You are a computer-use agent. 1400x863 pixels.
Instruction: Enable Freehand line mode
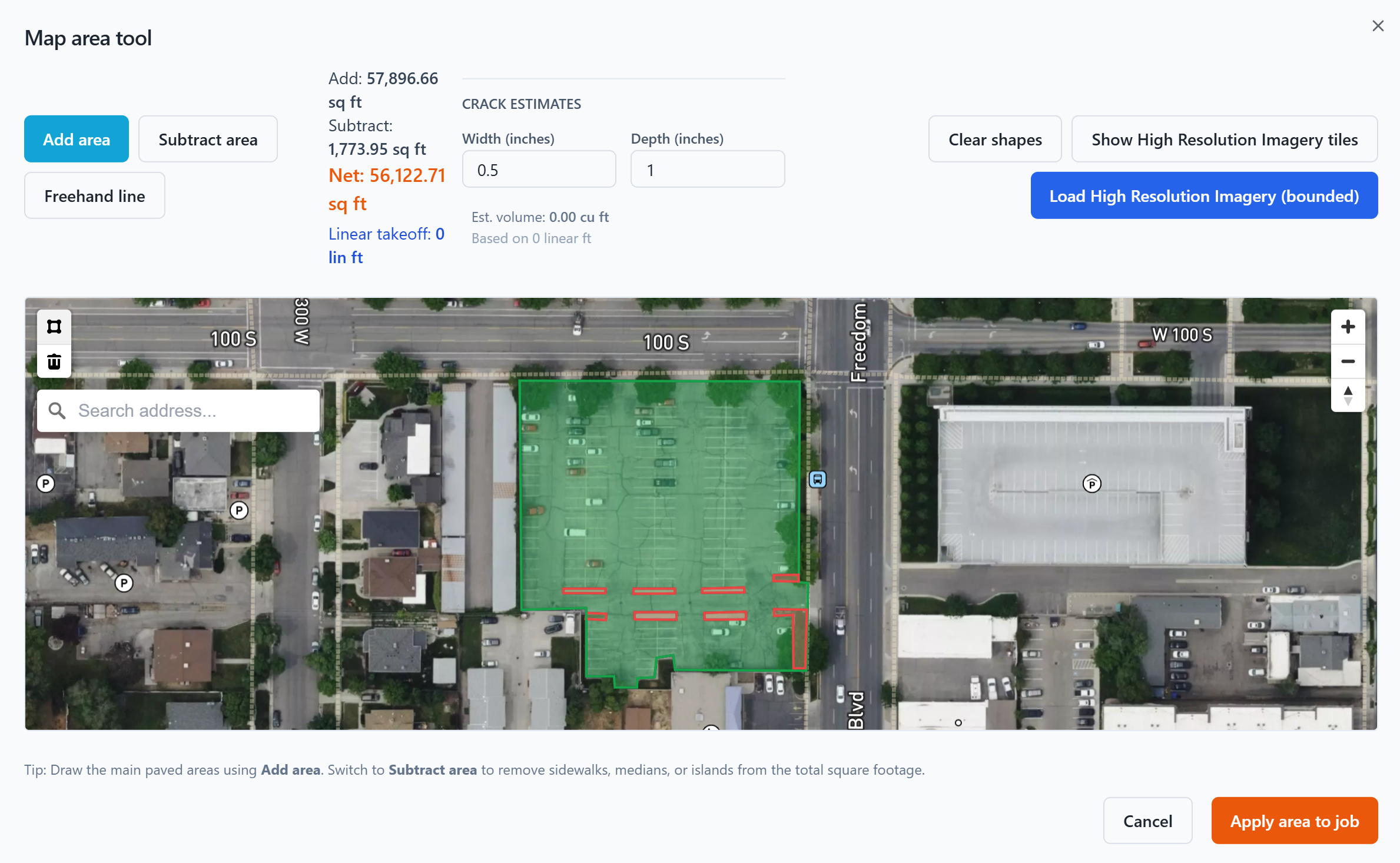(94, 195)
